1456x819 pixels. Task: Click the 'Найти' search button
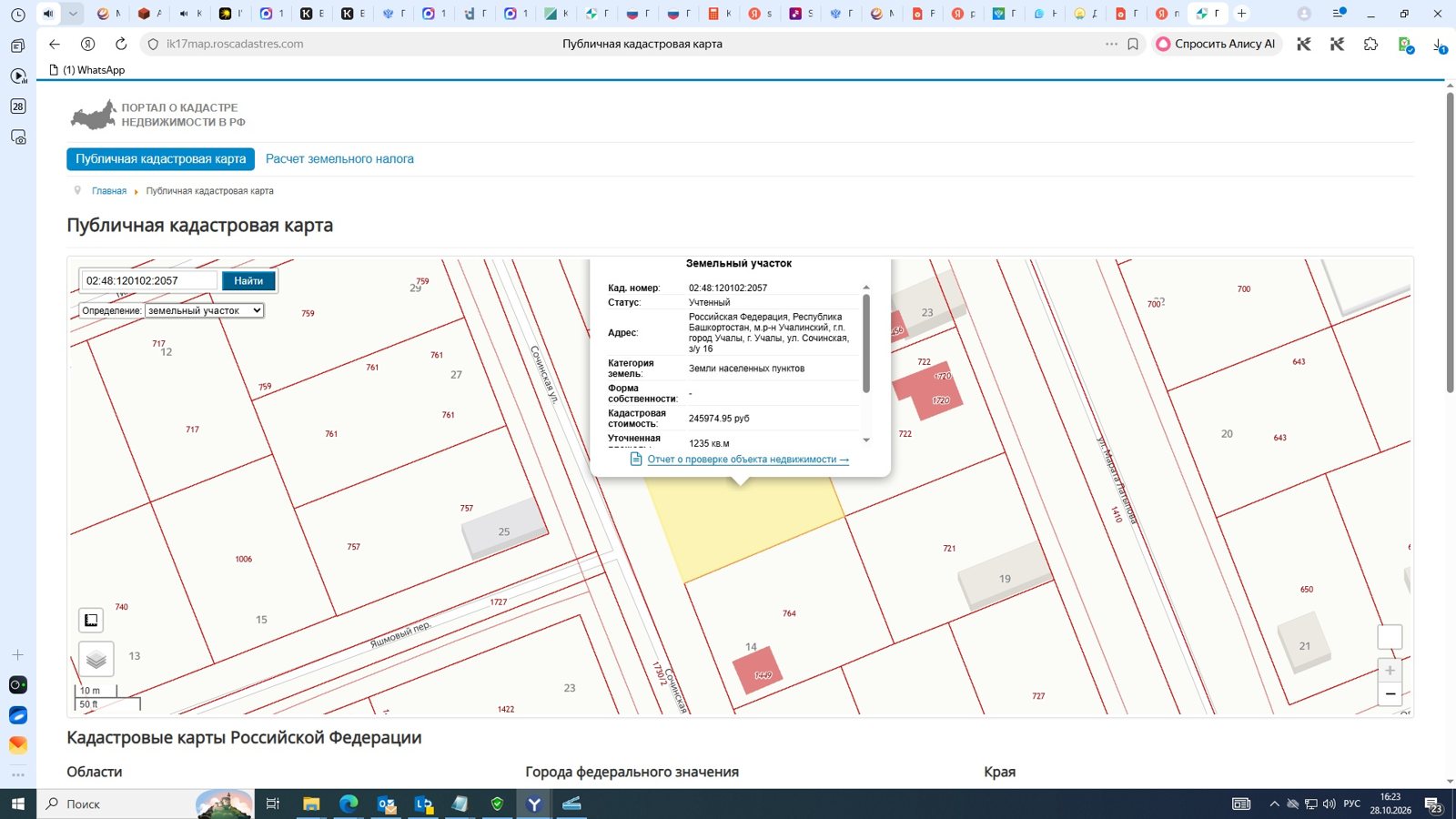pos(248,281)
